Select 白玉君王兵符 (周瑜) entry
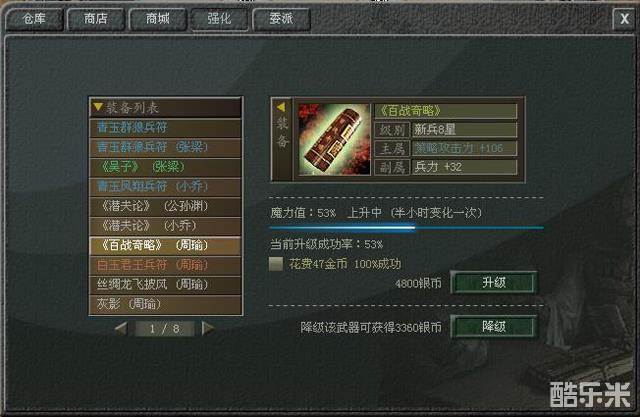Image resolution: width=640 pixels, height=417 pixels. tap(165, 265)
